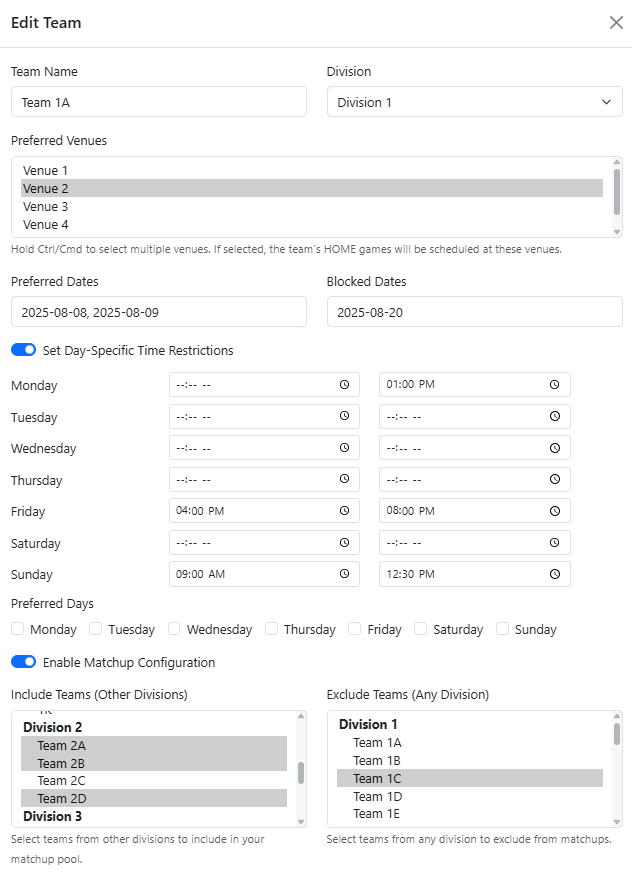632x882 pixels.
Task: Click the Preferred Dates field
Action: coord(158,312)
